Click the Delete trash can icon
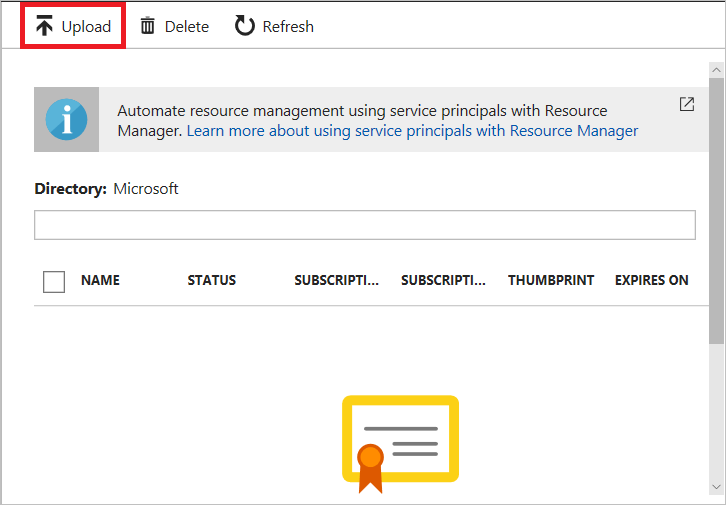 148,26
